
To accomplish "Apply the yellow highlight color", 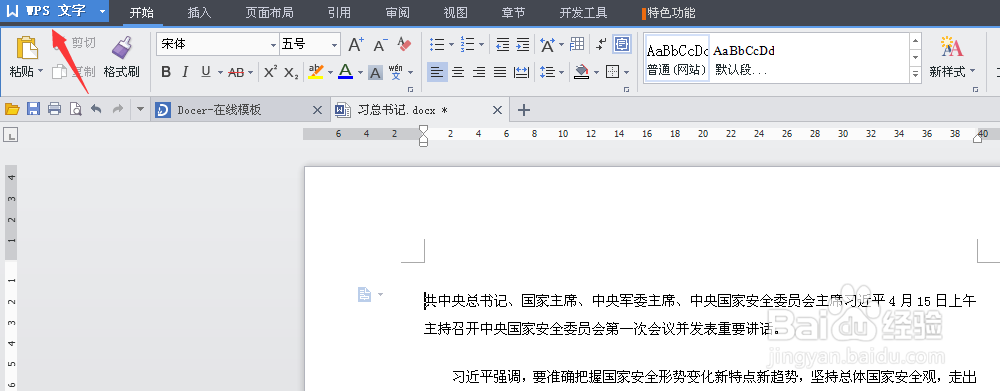I will (316, 72).
